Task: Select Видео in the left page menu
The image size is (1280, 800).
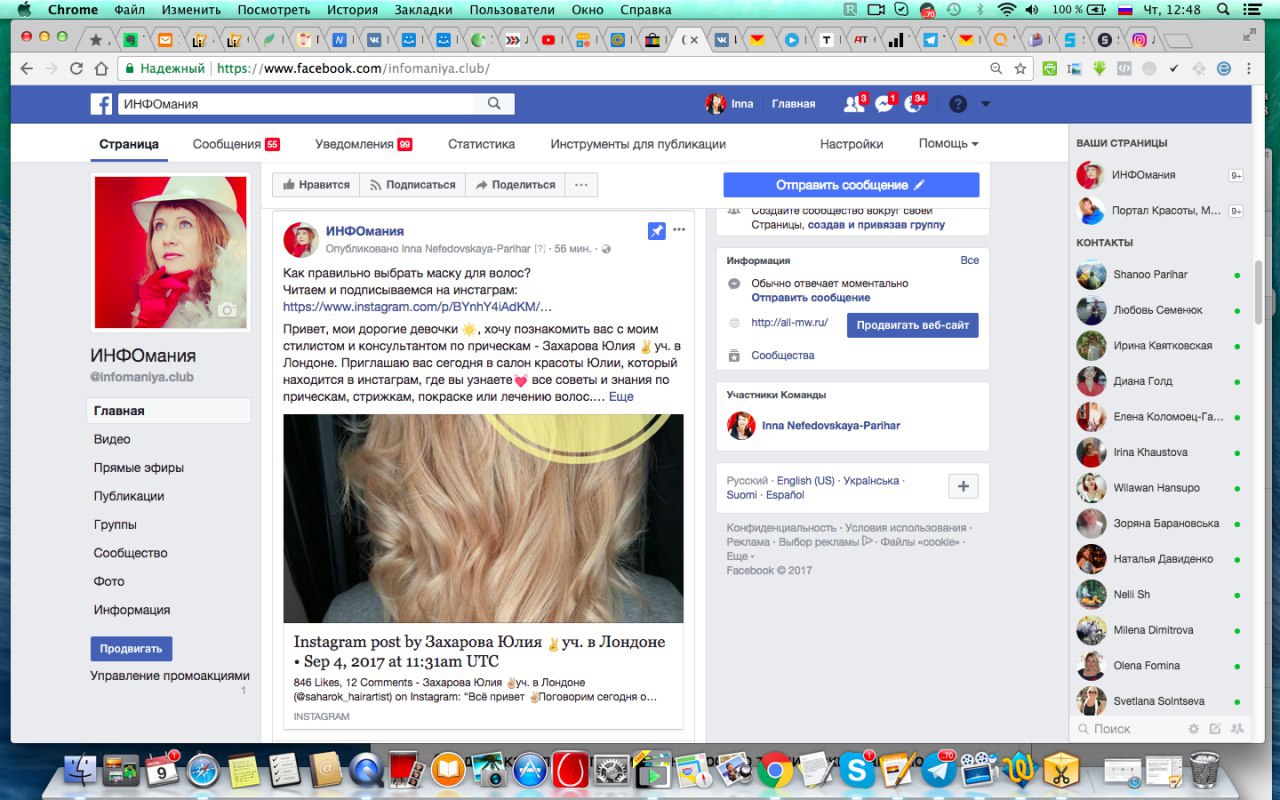Action: coord(112,439)
